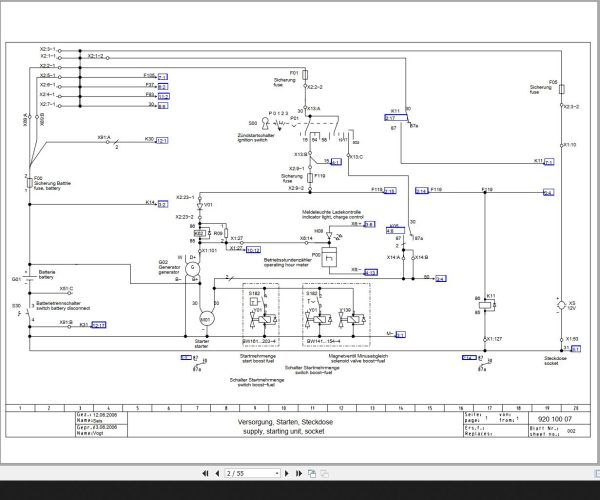Follow the F105 cross-reference link box
The height and width of the screenshot is (500, 600).
[x=162, y=77]
